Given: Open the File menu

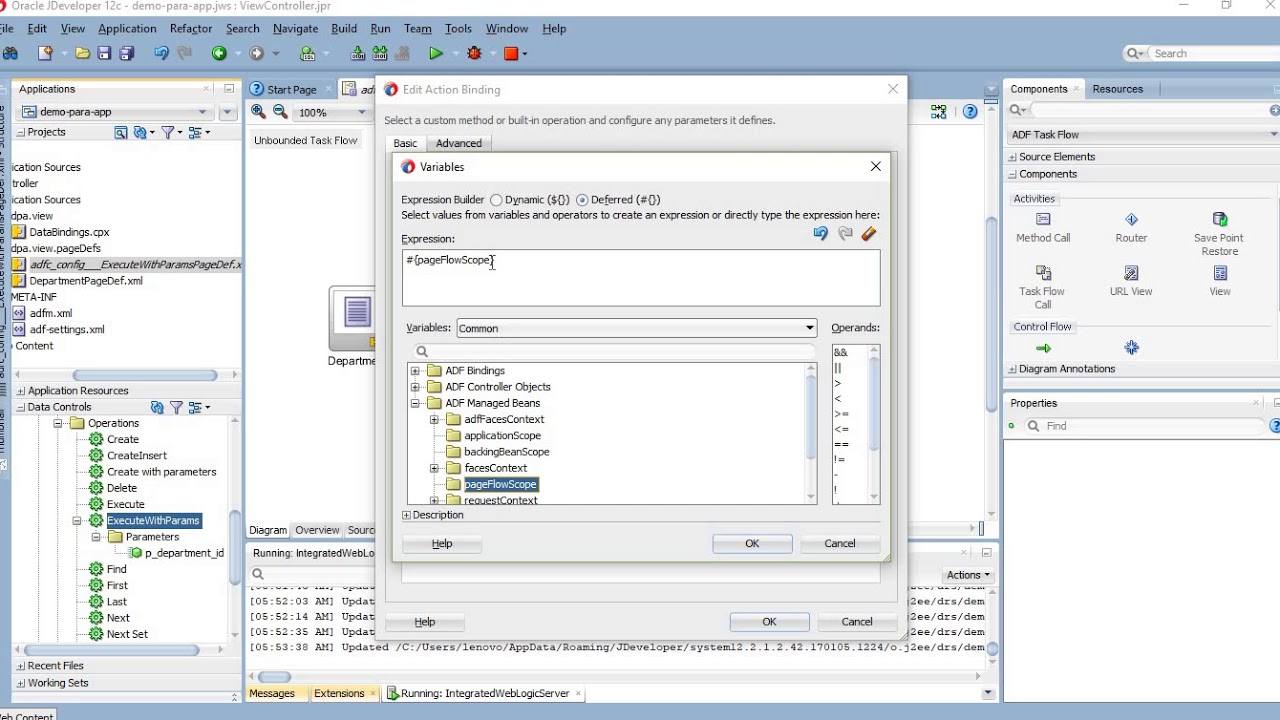Looking at the screenshot, I should pyautogui.click(x=9, y=29).
